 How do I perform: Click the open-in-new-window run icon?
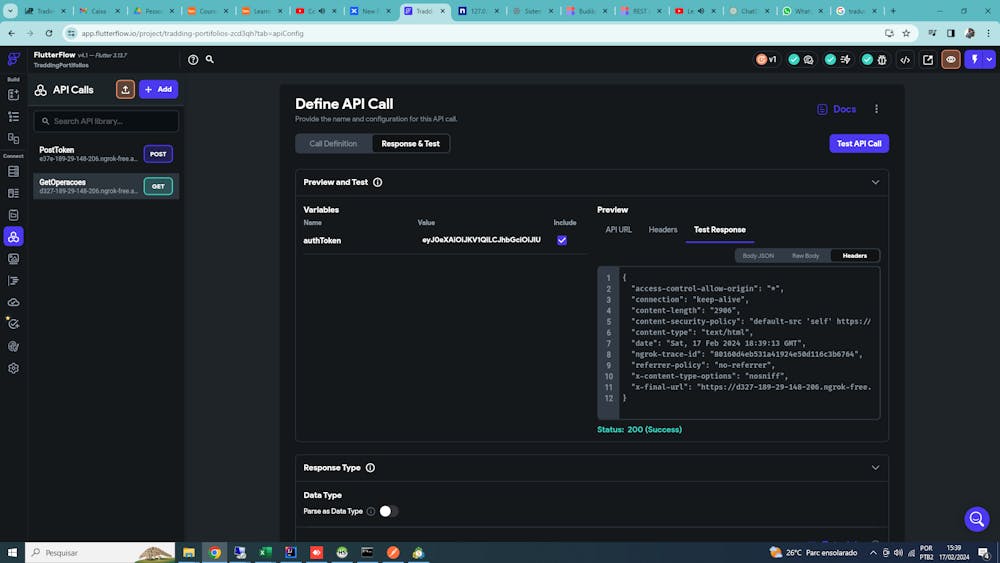click(928, 60)
